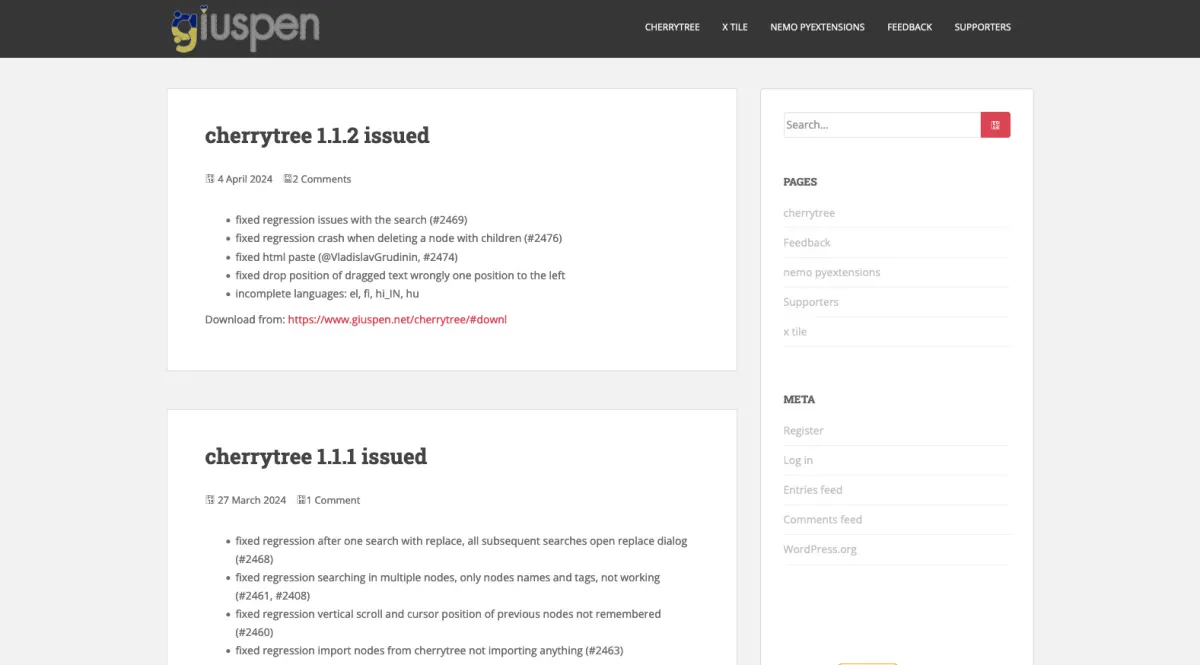Viewport: 1200px width, 665px height.
Task: Open Supporters page in sidebar Pages
Action: point(811,302)
